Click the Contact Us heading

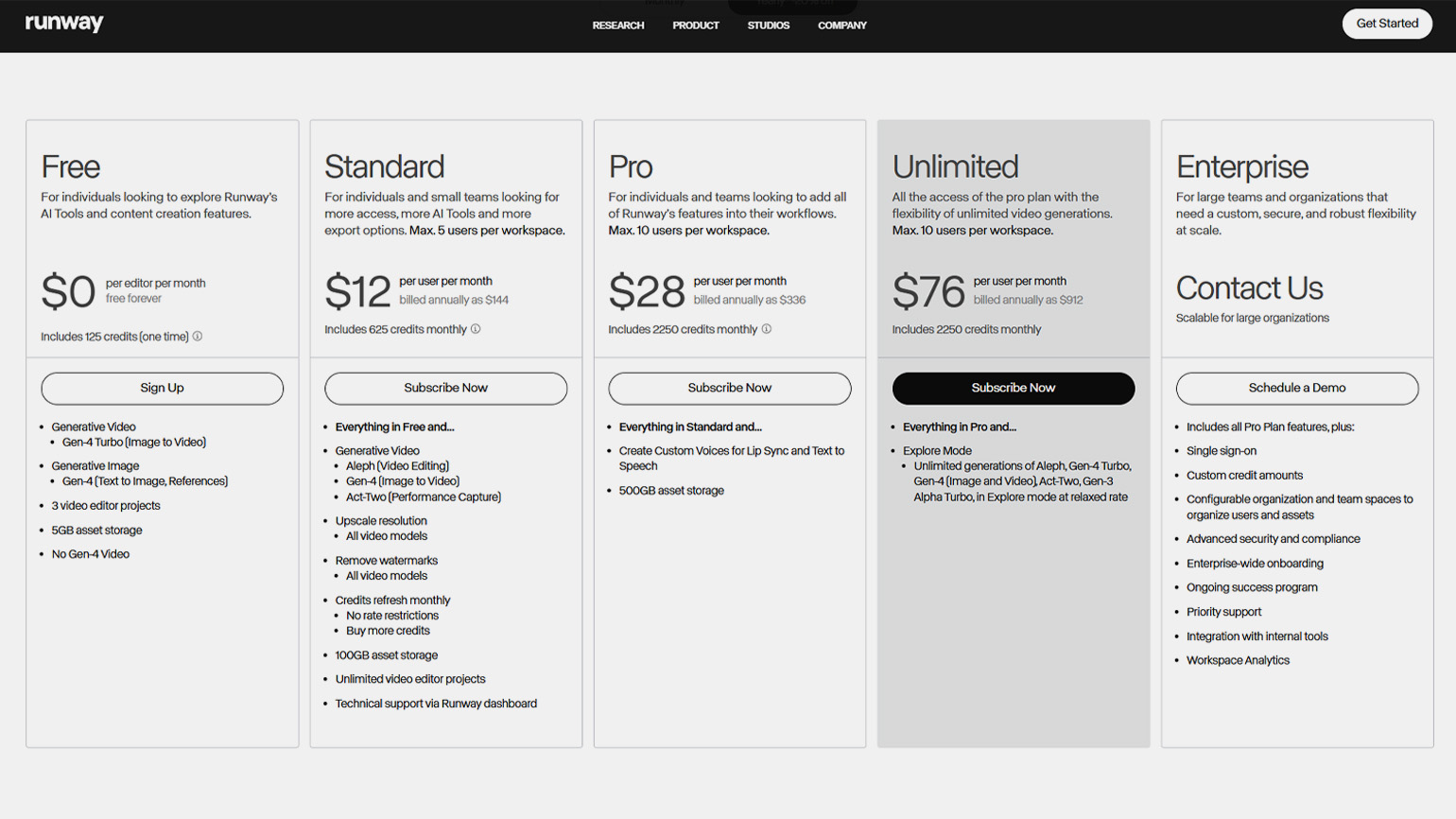pyautogui.click(x=1250, y=288)
